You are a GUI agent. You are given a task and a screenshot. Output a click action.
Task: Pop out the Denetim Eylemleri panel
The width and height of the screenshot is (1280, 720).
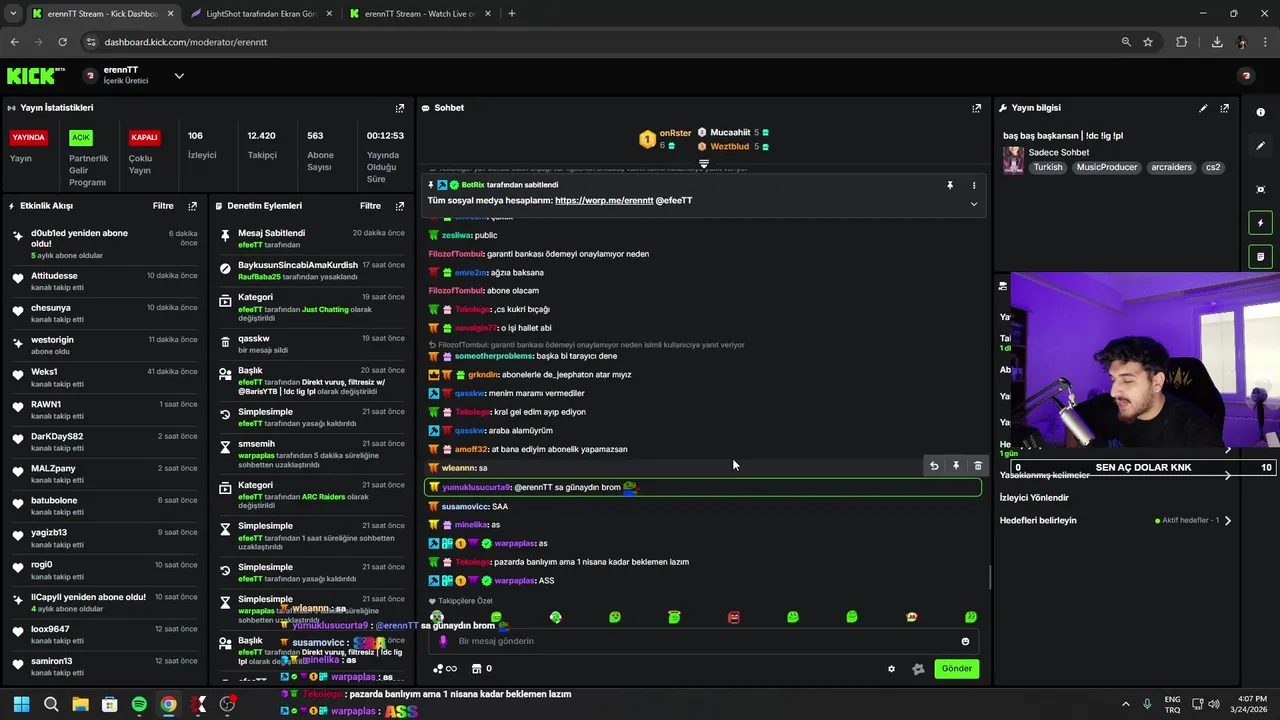click(400, 206)
